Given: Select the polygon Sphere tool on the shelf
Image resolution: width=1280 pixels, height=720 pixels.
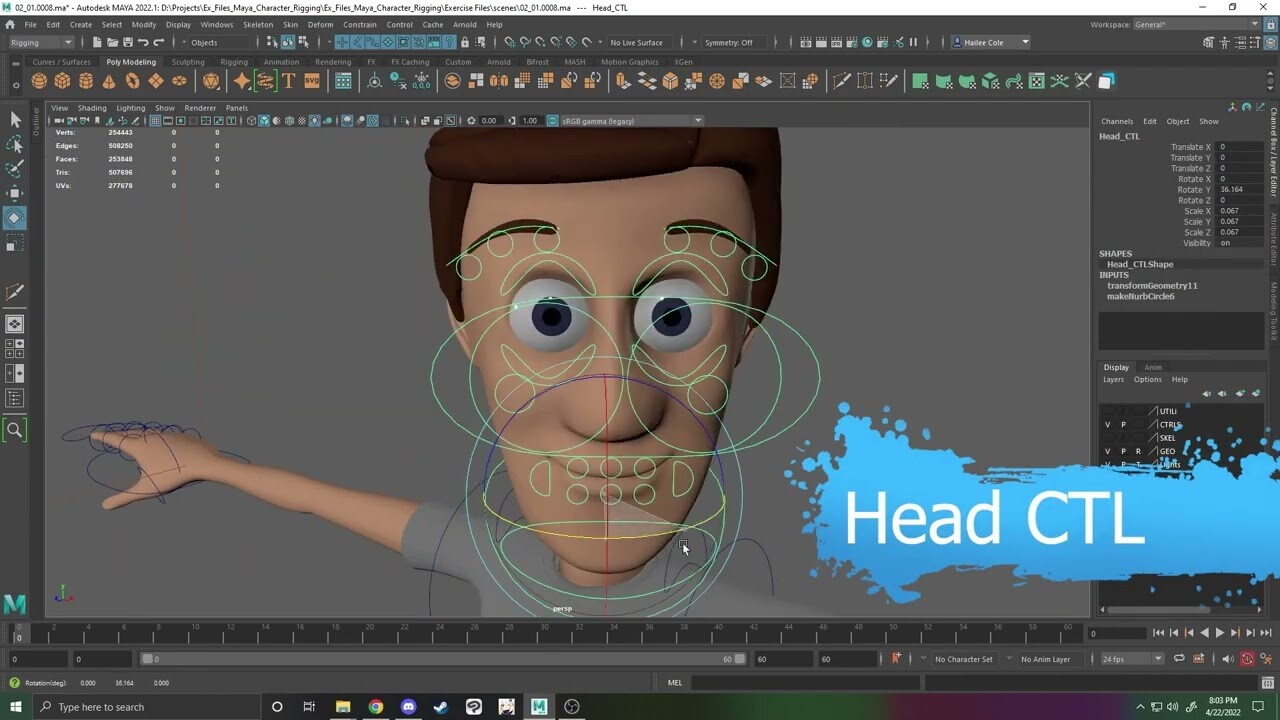Looking at the screenshot, I should 38,81.
